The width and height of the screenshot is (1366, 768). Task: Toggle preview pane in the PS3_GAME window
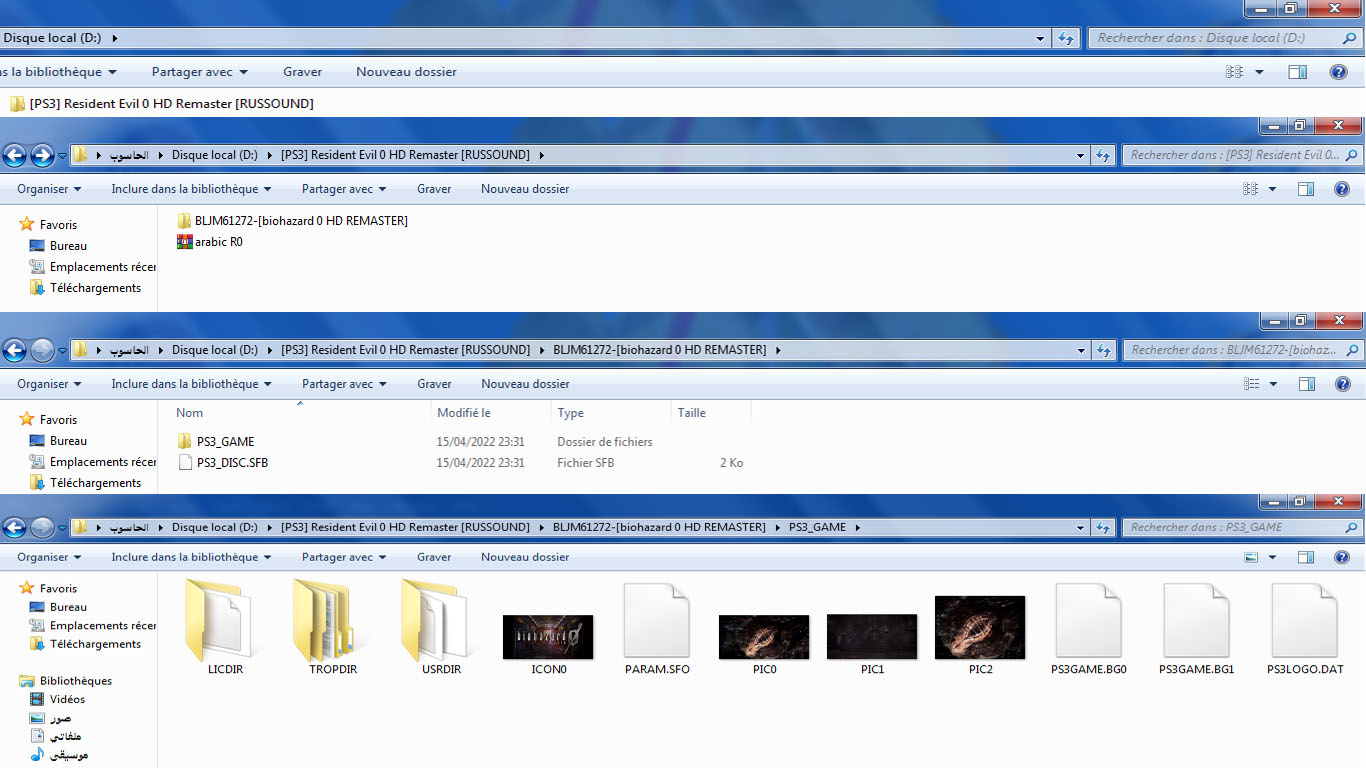[1306, 557]
